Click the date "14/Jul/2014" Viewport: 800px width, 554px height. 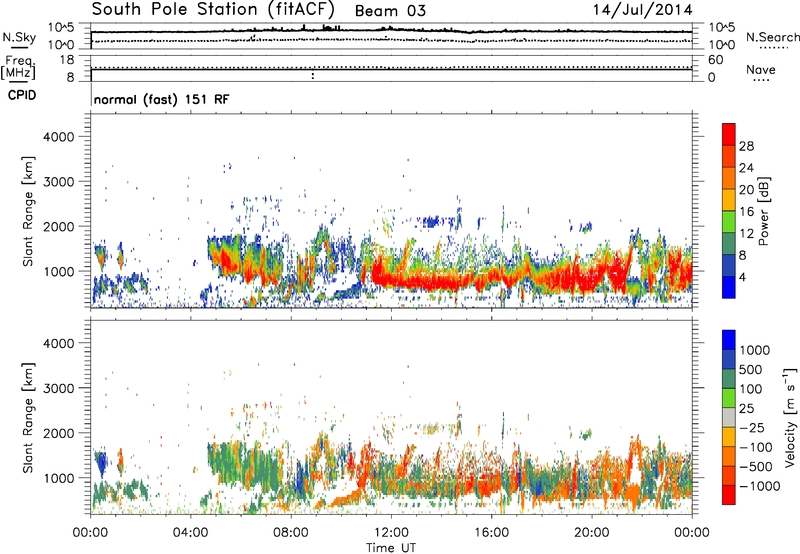pos(642,10)
